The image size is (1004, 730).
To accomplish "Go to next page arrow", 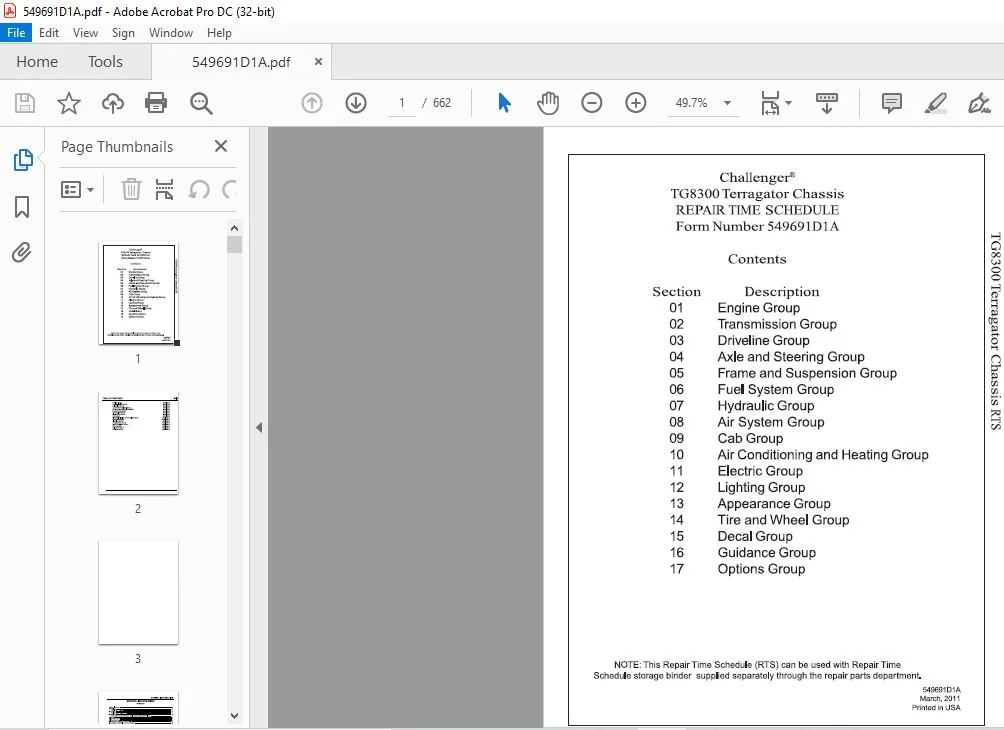I will pos(356,103).
